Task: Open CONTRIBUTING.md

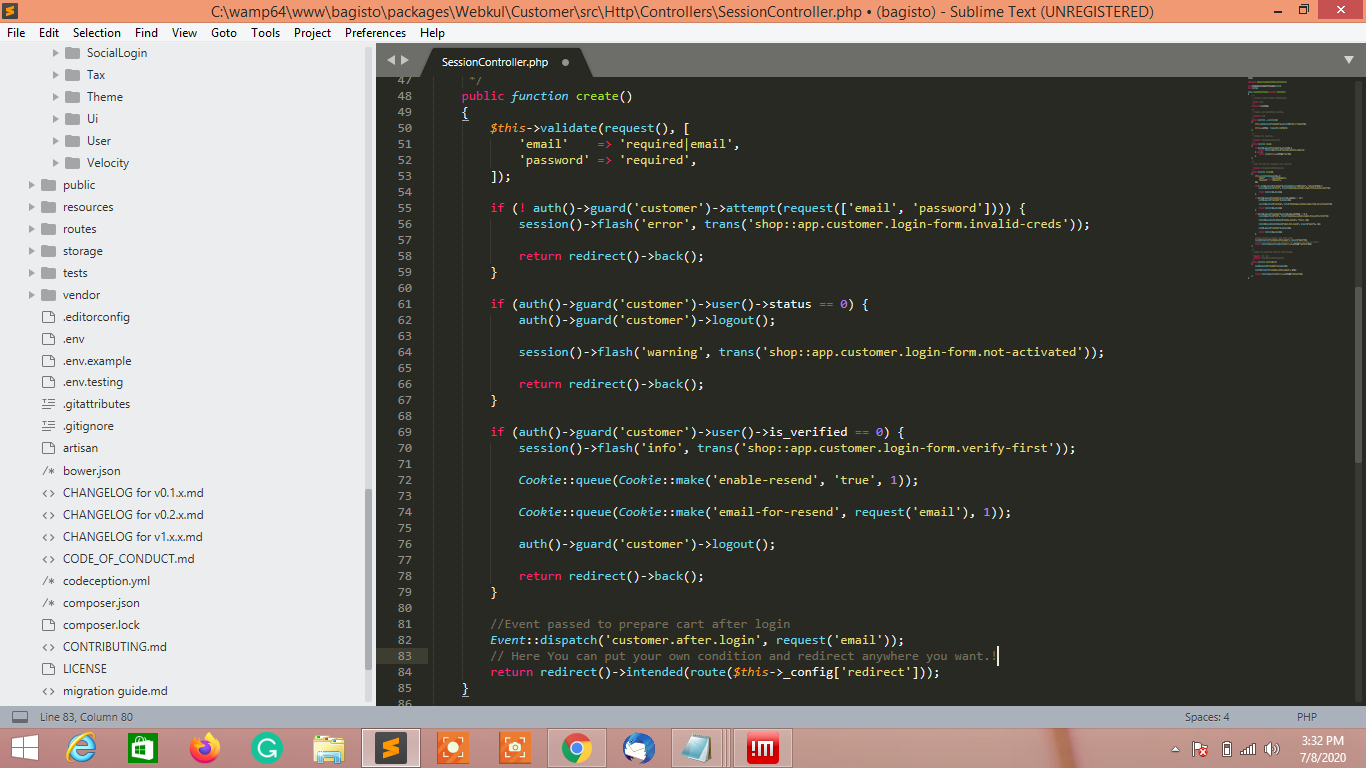Action: (x=115, y=647)
